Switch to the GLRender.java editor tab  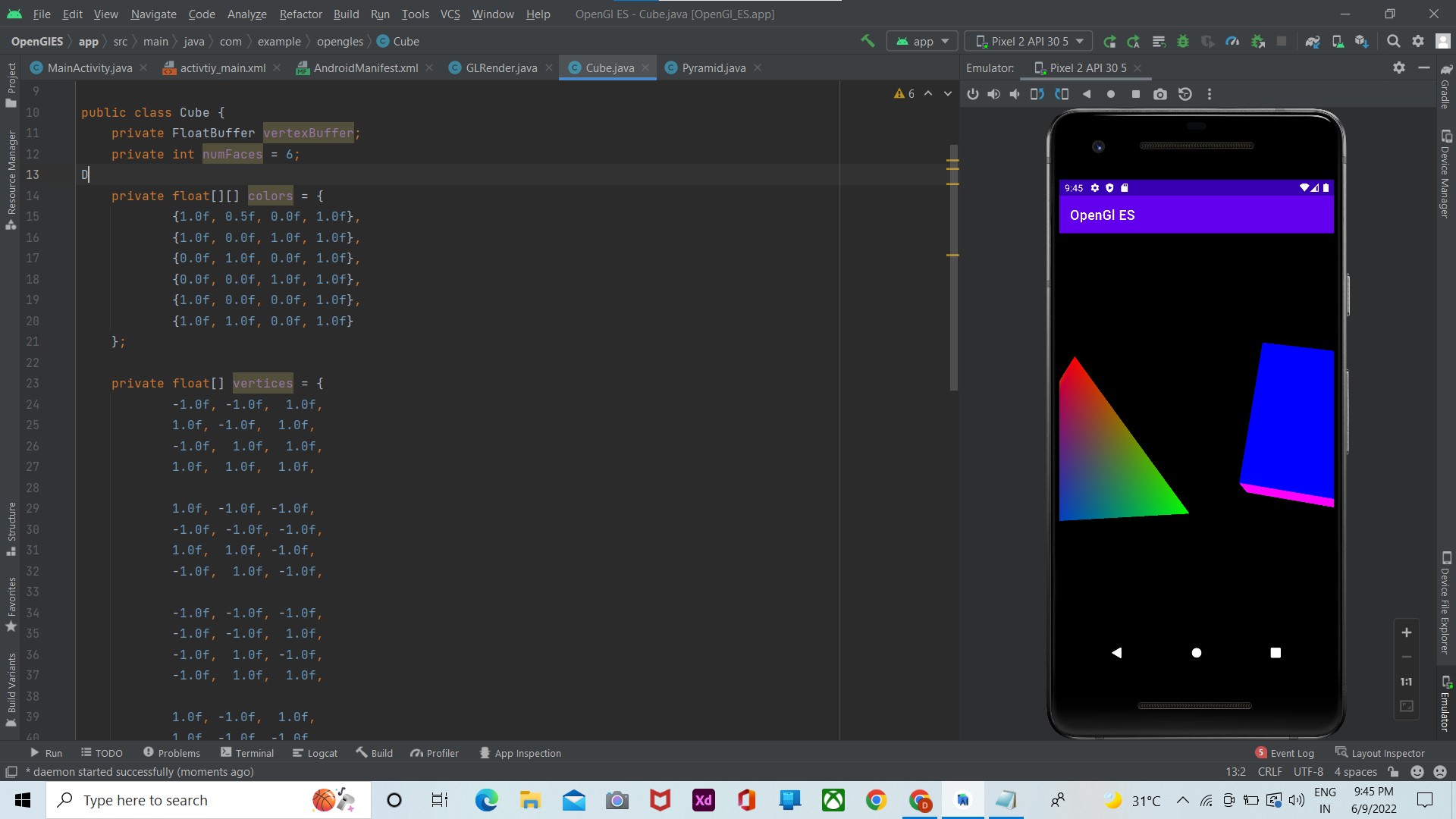(500, 67)
